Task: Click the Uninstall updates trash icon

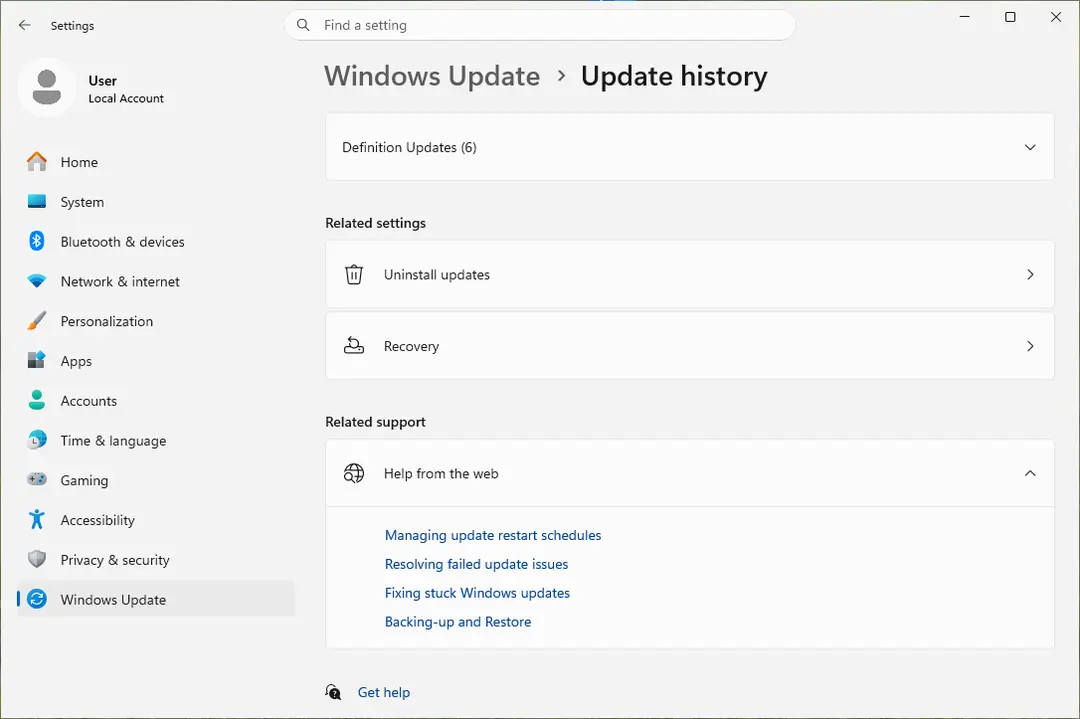Action: (354, 274)
